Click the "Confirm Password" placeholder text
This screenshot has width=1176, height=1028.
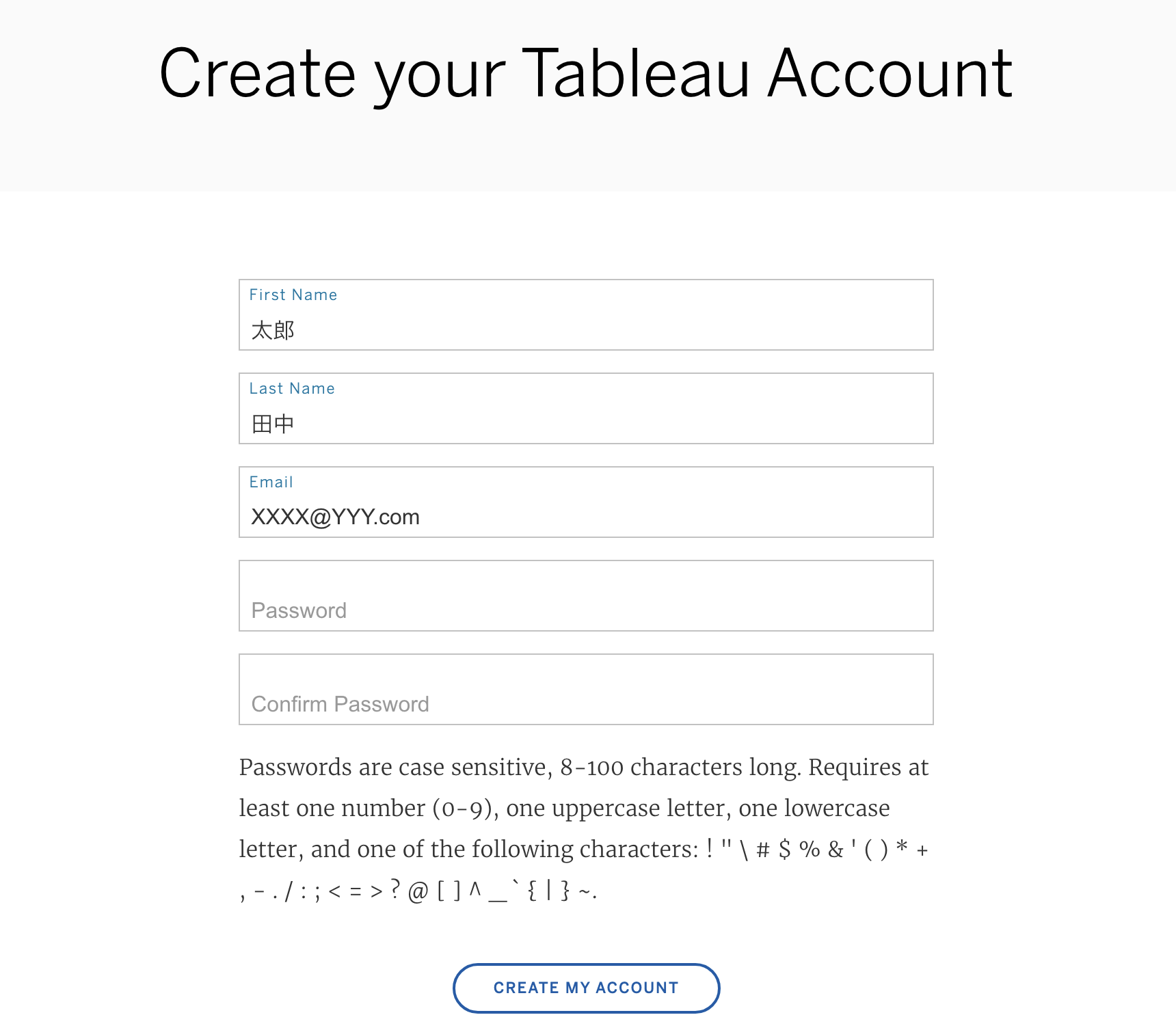pyautogui.click(x=340, y=704)
